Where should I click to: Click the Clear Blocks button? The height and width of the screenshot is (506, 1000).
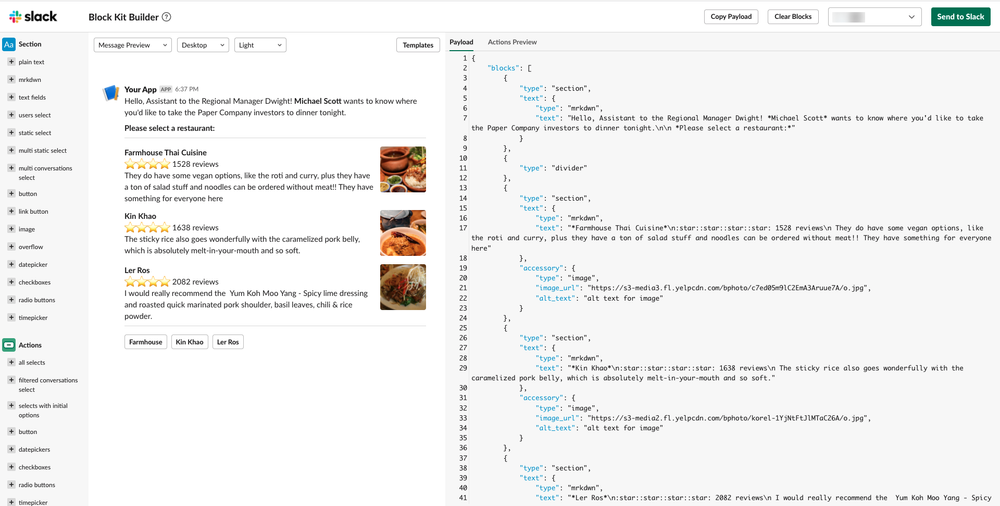tap(793, 17)
